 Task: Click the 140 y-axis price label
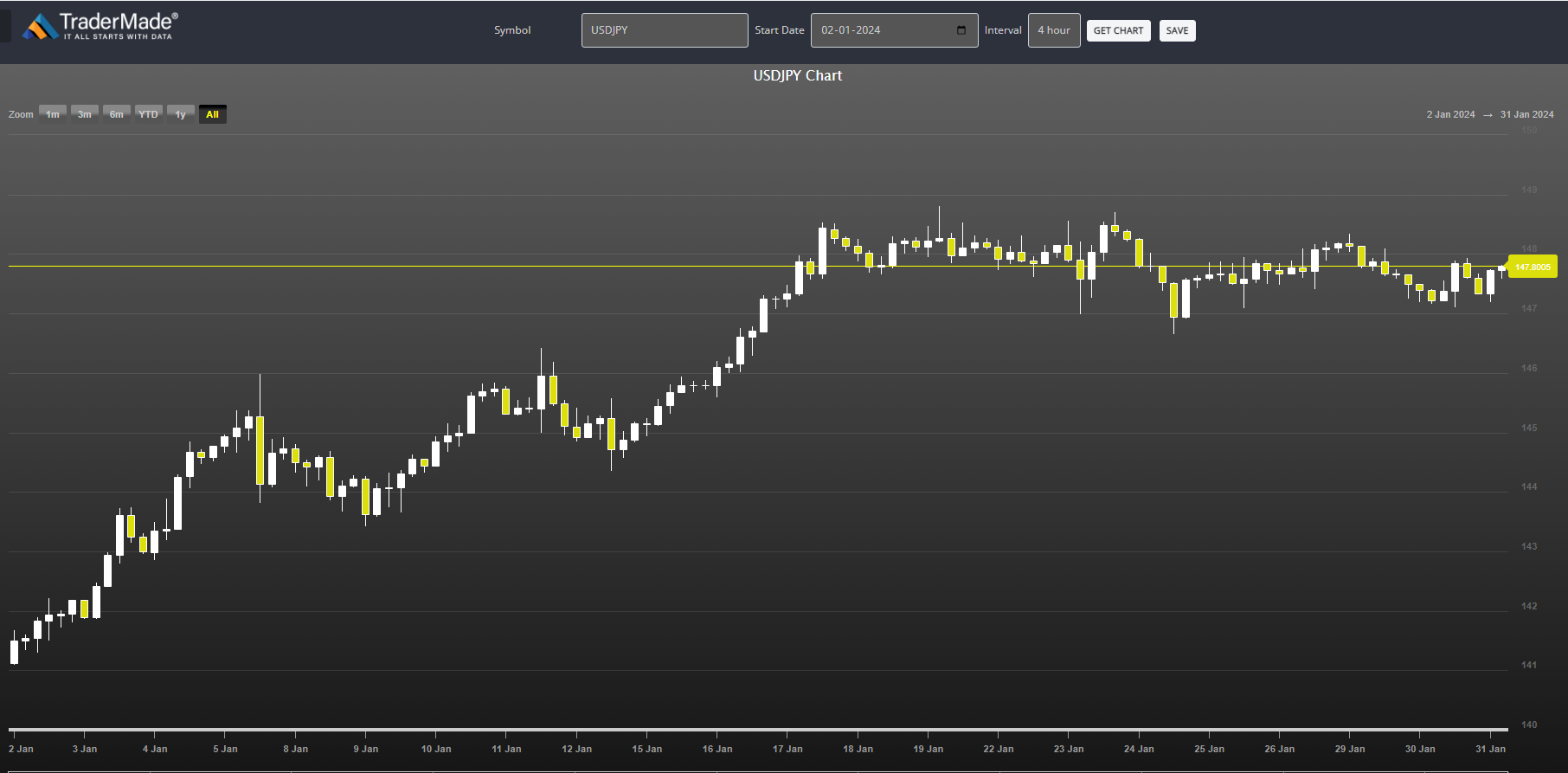coord(1529,725)
